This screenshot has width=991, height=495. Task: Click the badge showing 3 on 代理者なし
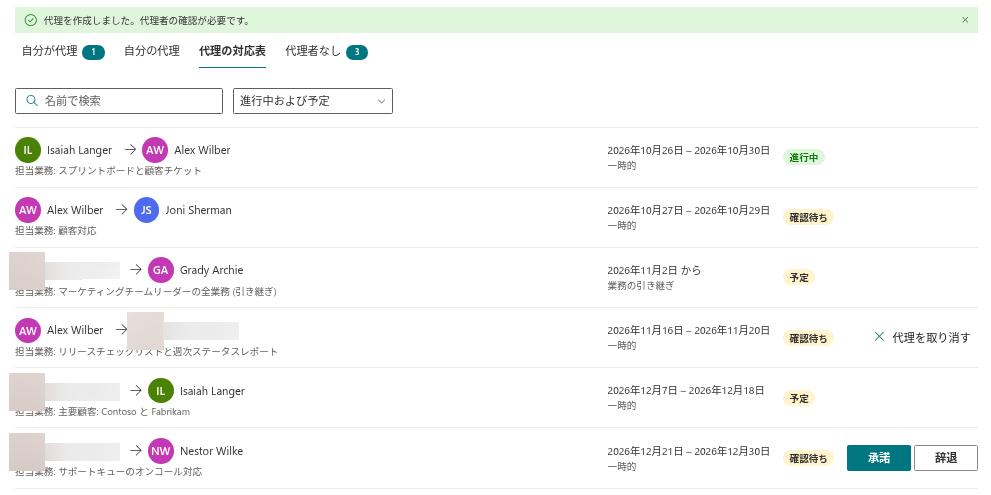pyautogui.click(x=356, y=52)
